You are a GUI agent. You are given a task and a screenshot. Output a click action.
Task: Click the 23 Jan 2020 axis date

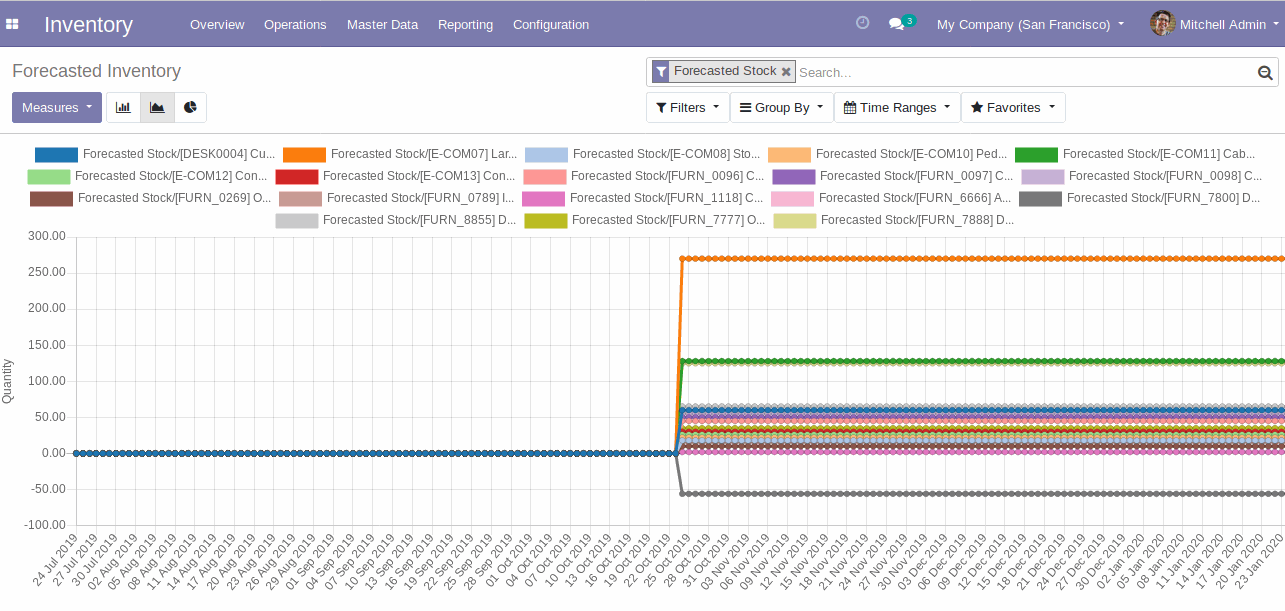click(1261, 563)
